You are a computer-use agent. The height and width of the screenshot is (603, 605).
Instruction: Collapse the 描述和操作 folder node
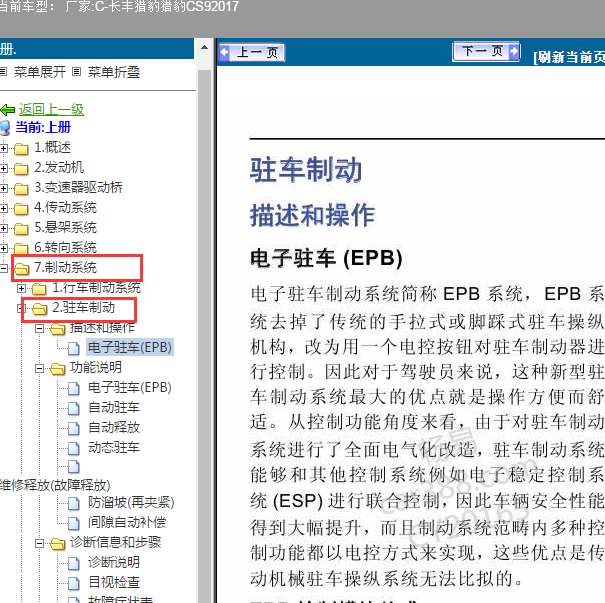pyautogui.click(x=39, y=328)
